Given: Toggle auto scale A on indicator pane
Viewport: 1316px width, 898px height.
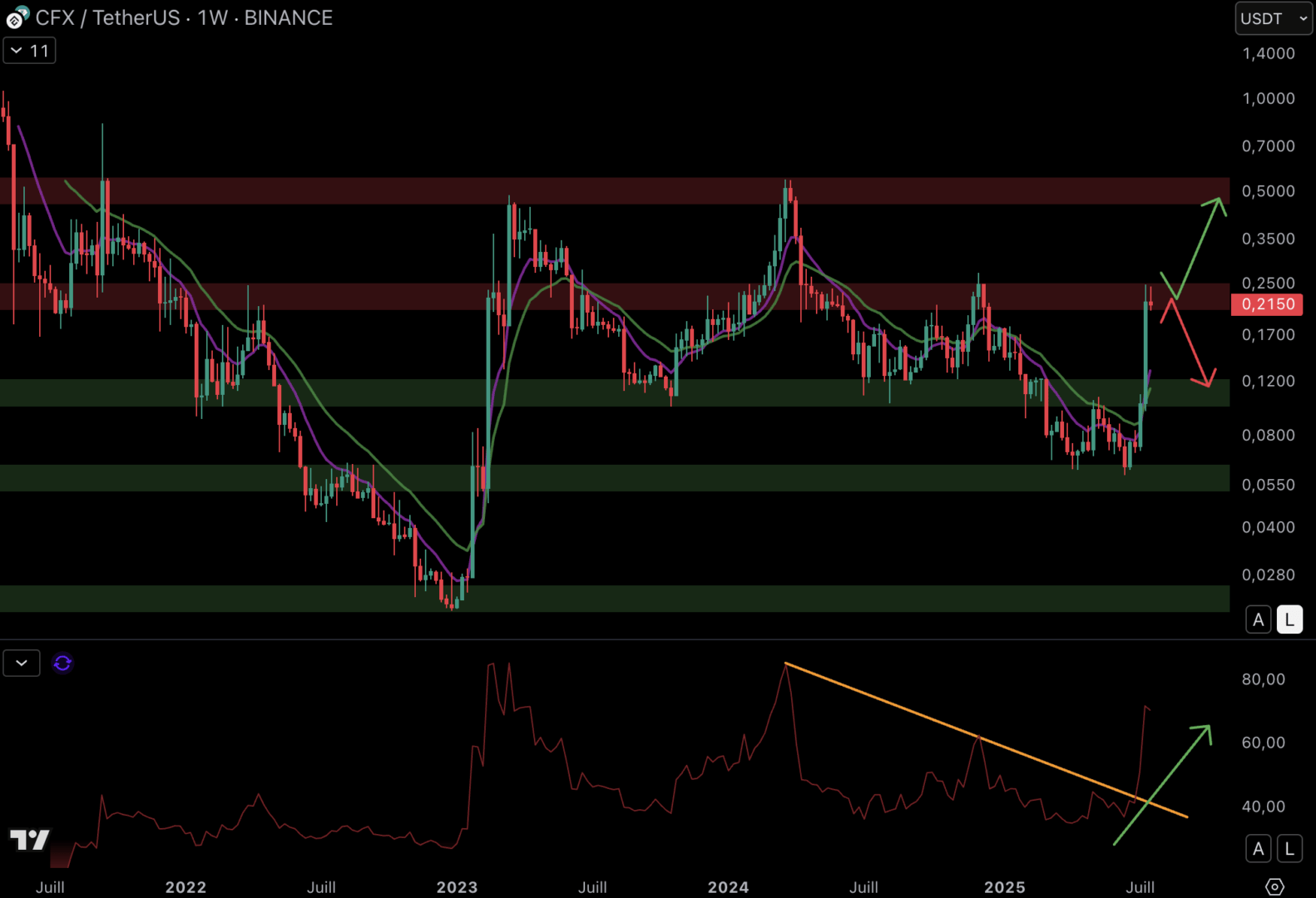Looking at the screenshot, I should point(1258,849).
